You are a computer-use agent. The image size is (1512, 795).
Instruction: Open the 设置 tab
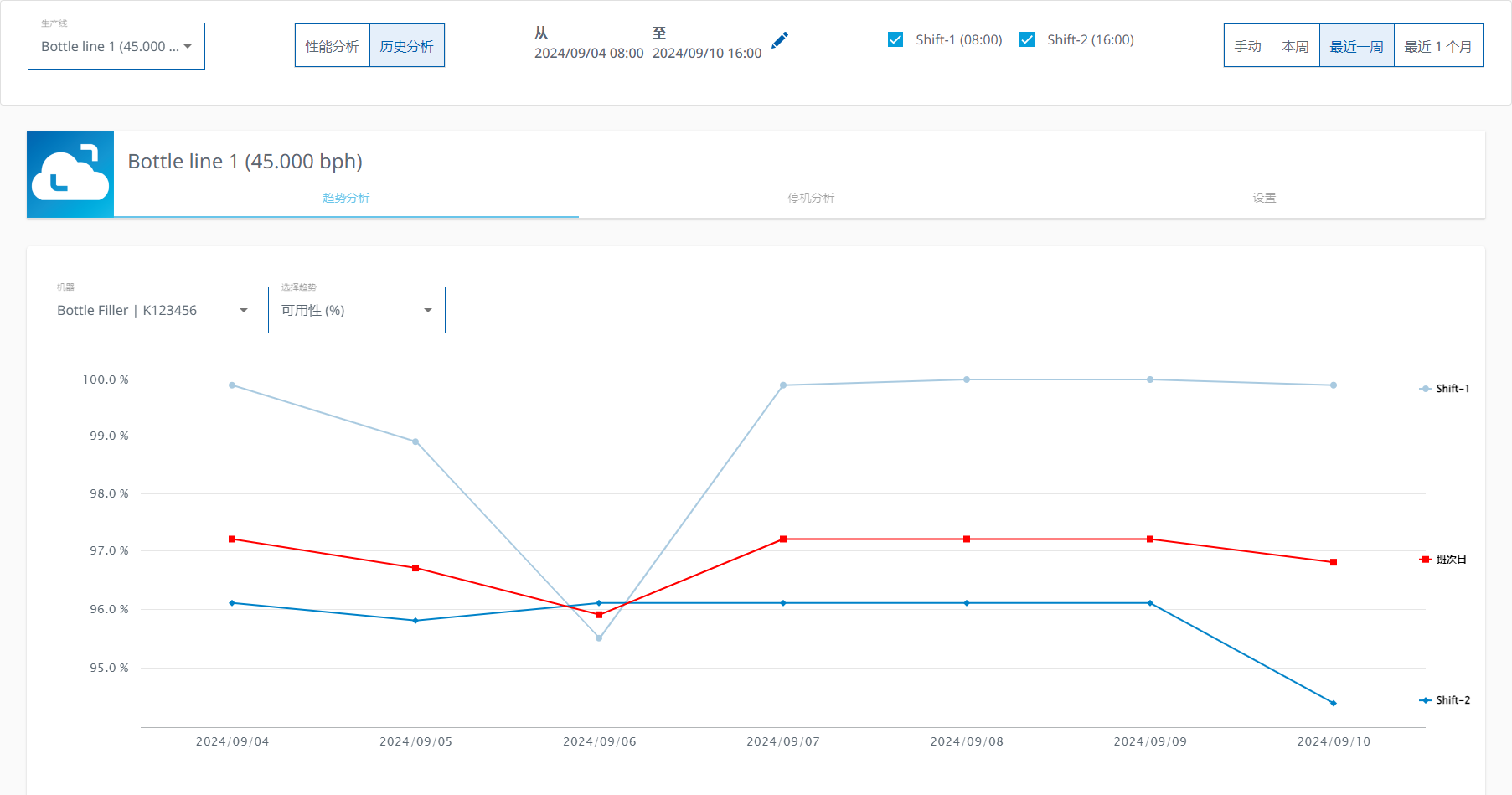[x=1264, y=198]
